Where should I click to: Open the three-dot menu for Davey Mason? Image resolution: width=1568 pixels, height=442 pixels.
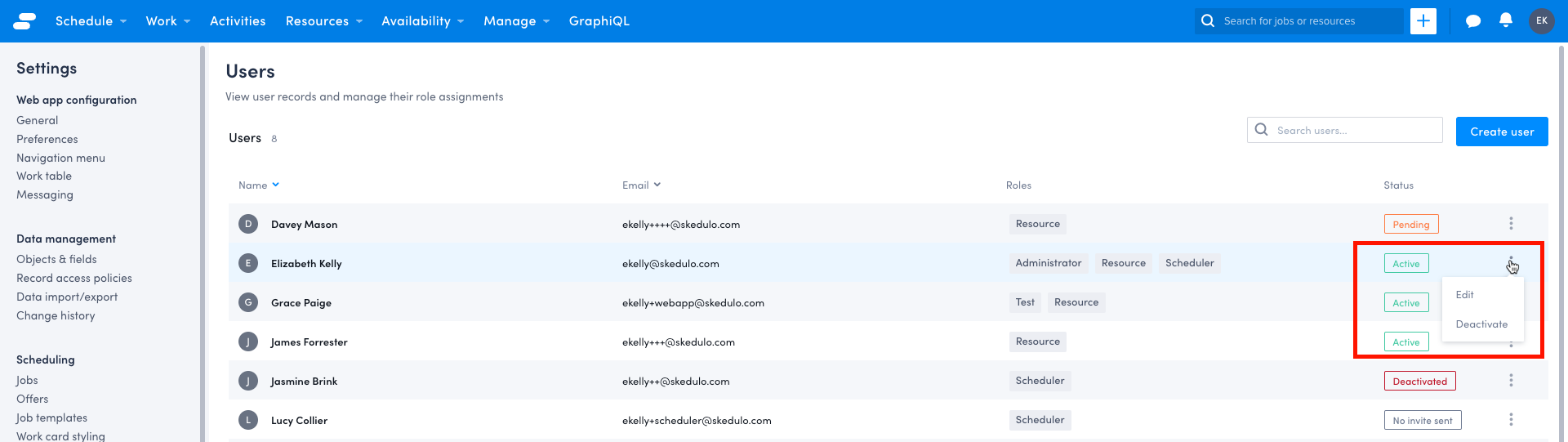[x=1511, y=224]
